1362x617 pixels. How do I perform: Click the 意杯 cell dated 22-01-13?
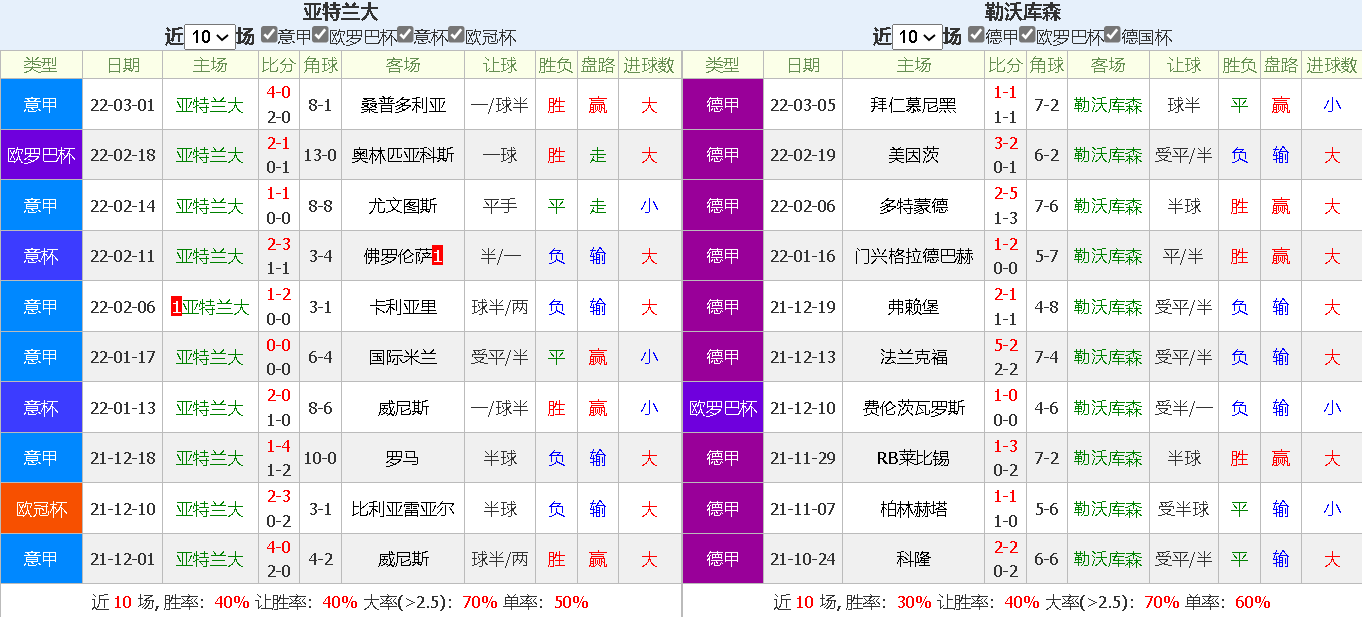tap(41, 408)
